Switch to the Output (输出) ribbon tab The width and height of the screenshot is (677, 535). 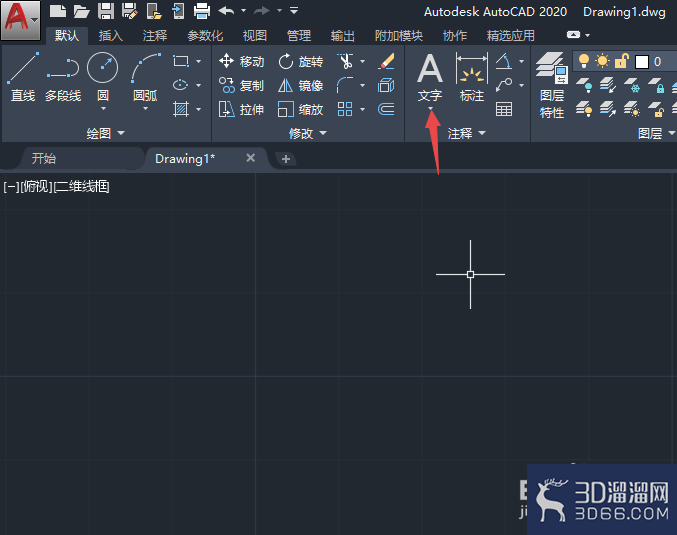tap(343, 35)
